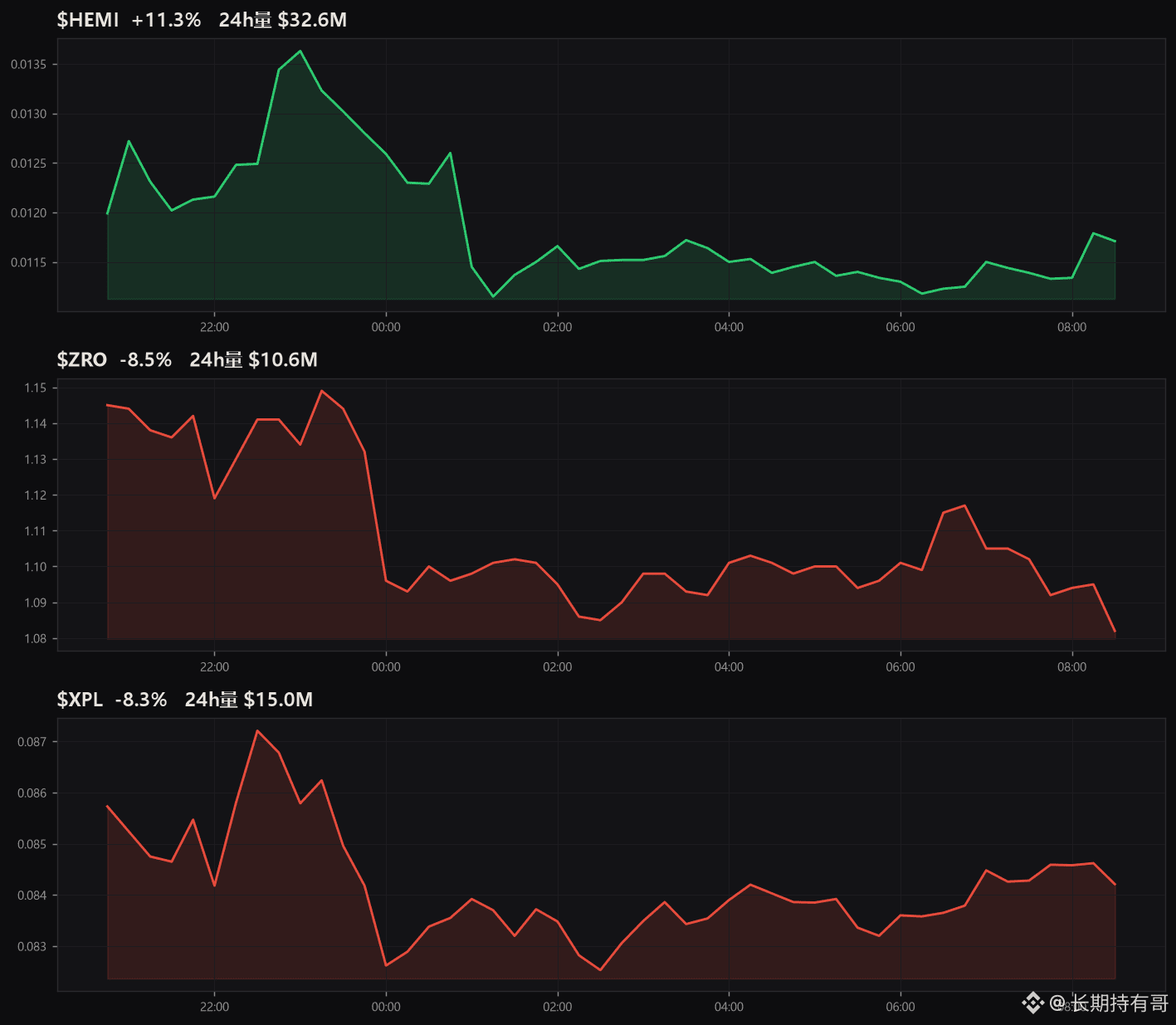Click the 02:00 time label under XPL chart
Screen dimensions: 1176x1025
pos(558,1007)
